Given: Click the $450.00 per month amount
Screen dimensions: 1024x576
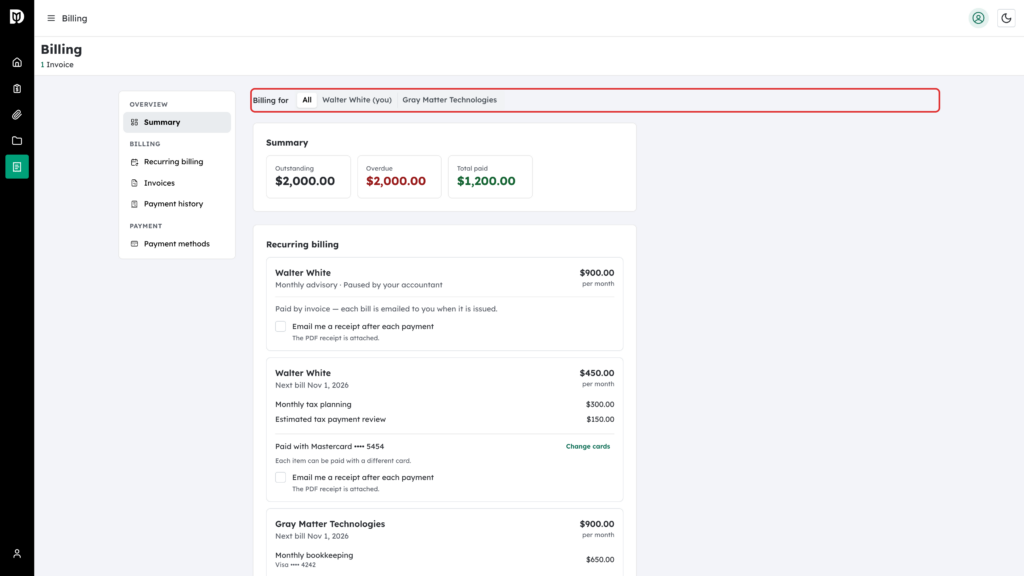Looking at the screenshot, I should [597, 373].
